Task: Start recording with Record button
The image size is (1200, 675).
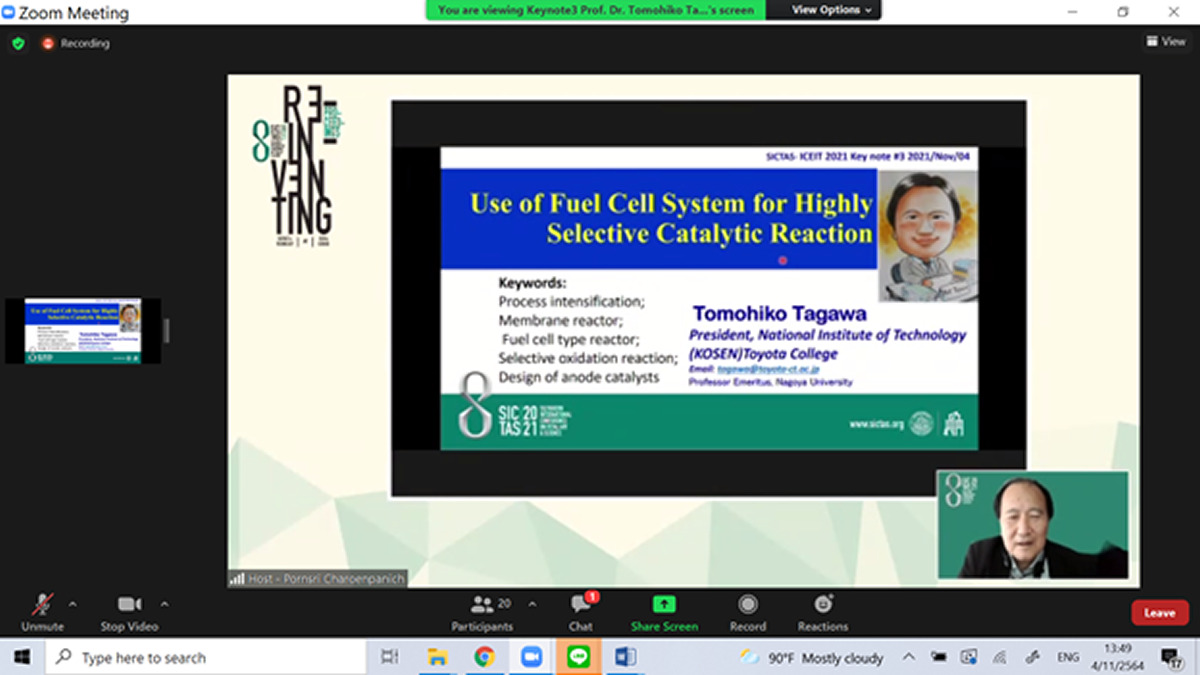Action: [747, 610]
